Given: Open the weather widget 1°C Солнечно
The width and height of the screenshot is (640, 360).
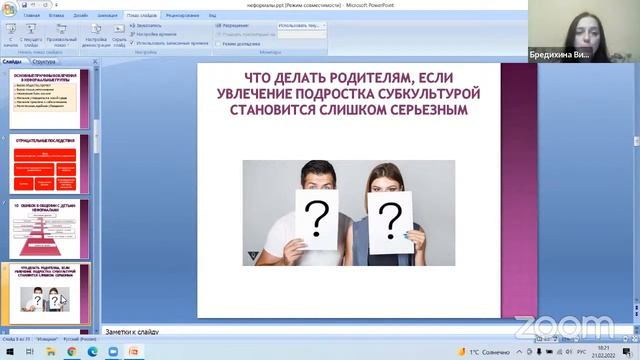Looking at the screenshot, I should pos(484,352).
